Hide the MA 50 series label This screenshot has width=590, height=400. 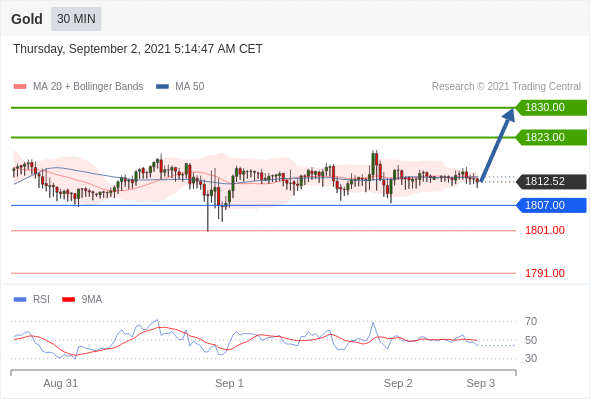[190, 87]
